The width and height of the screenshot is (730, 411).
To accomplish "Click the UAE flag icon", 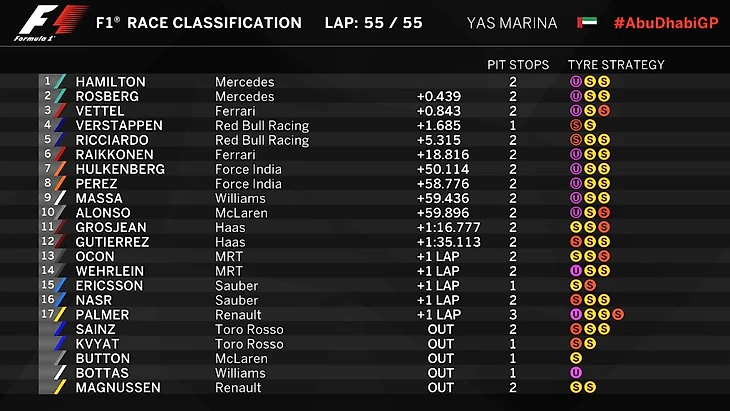I will coord(587,22).
